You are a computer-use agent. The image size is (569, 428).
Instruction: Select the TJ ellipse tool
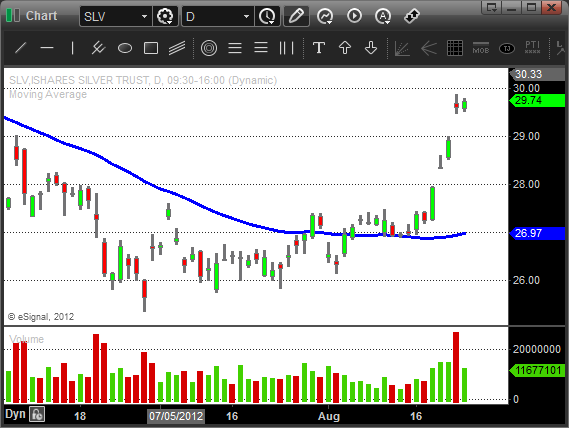(507, 48)
